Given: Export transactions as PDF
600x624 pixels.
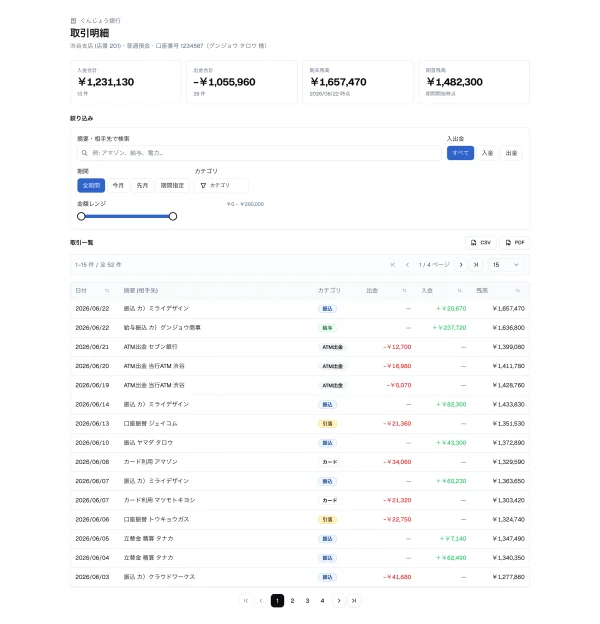Looking at the screenshot, I should [514, 243].
